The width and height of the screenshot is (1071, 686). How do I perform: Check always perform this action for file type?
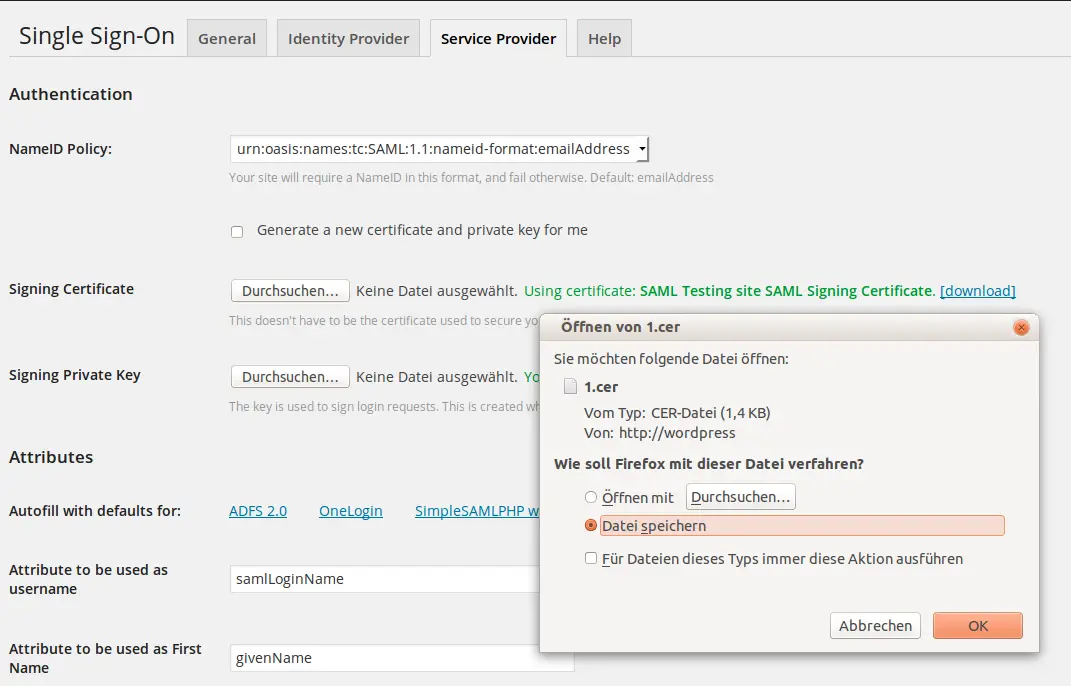pyautogui.click(x=591, y=558)
